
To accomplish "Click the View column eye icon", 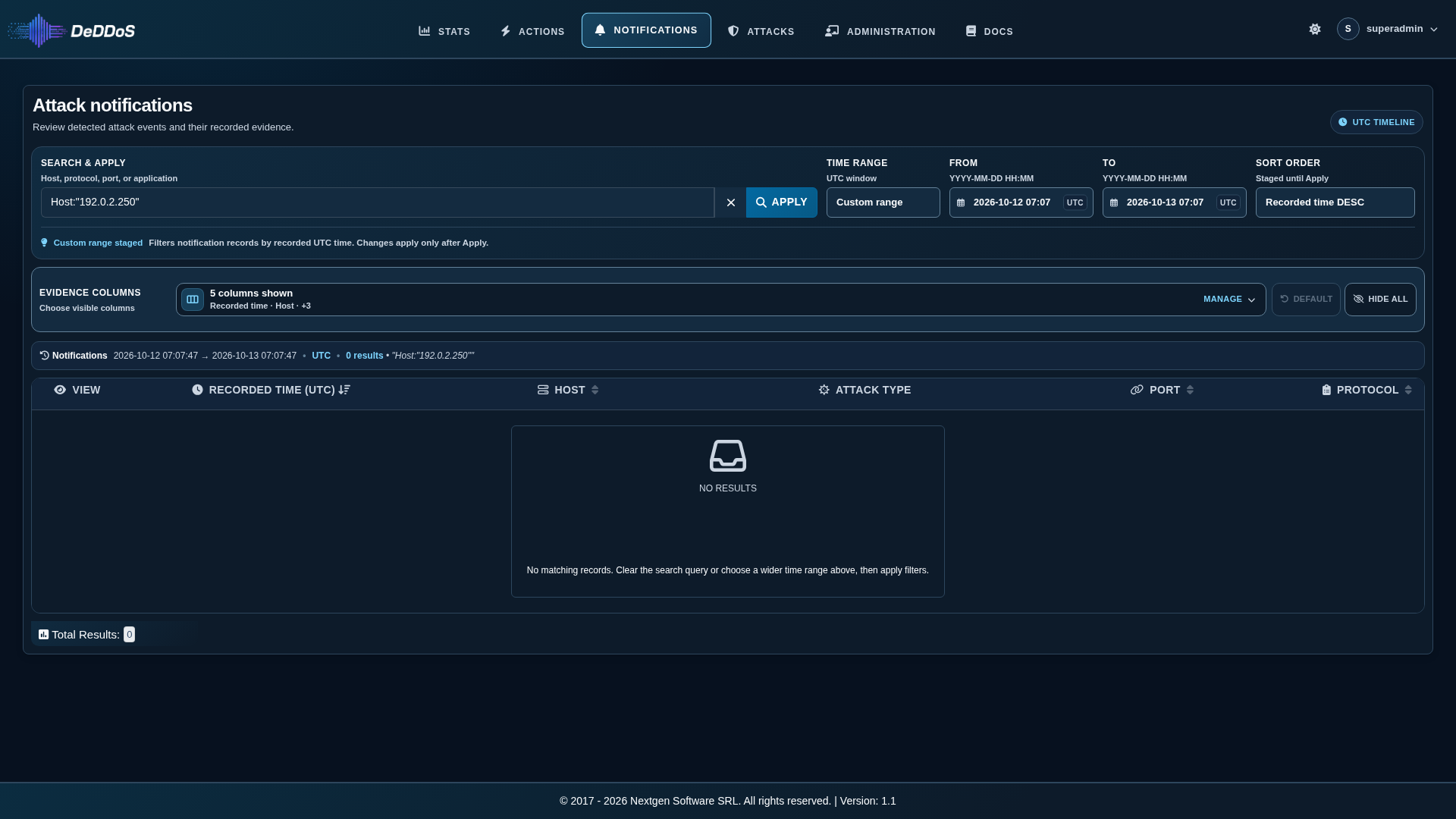I will (60, 390).
